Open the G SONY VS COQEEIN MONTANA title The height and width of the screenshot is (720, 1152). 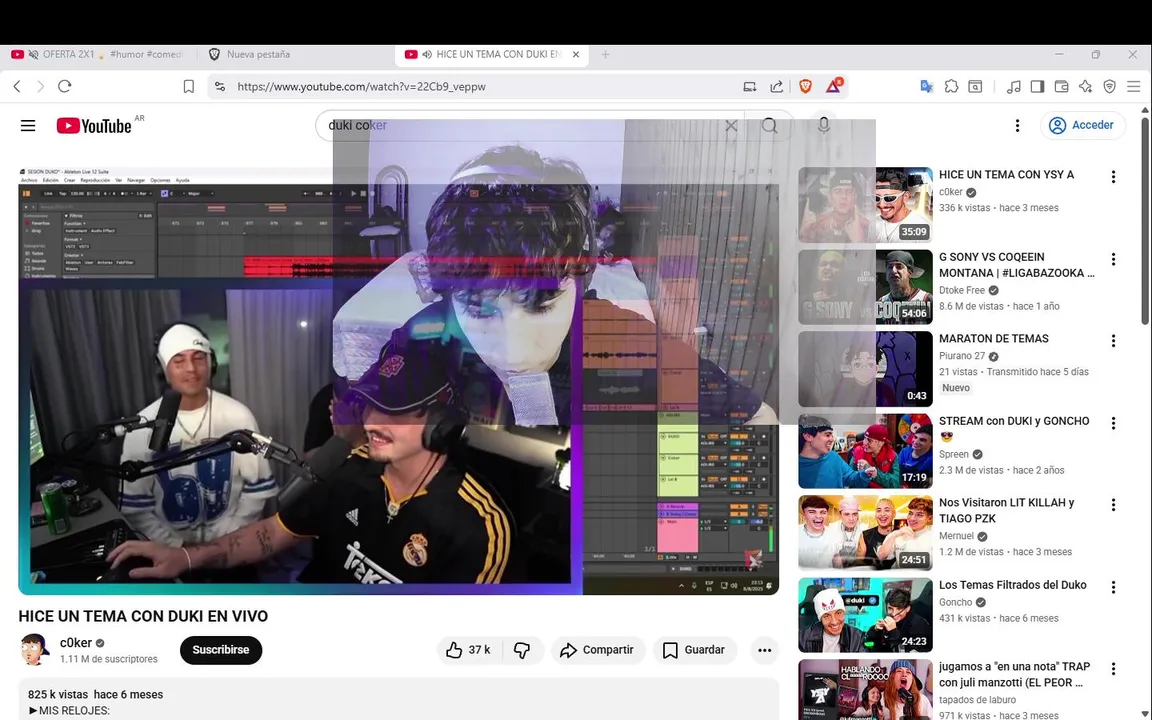[x=1016, y=265]
